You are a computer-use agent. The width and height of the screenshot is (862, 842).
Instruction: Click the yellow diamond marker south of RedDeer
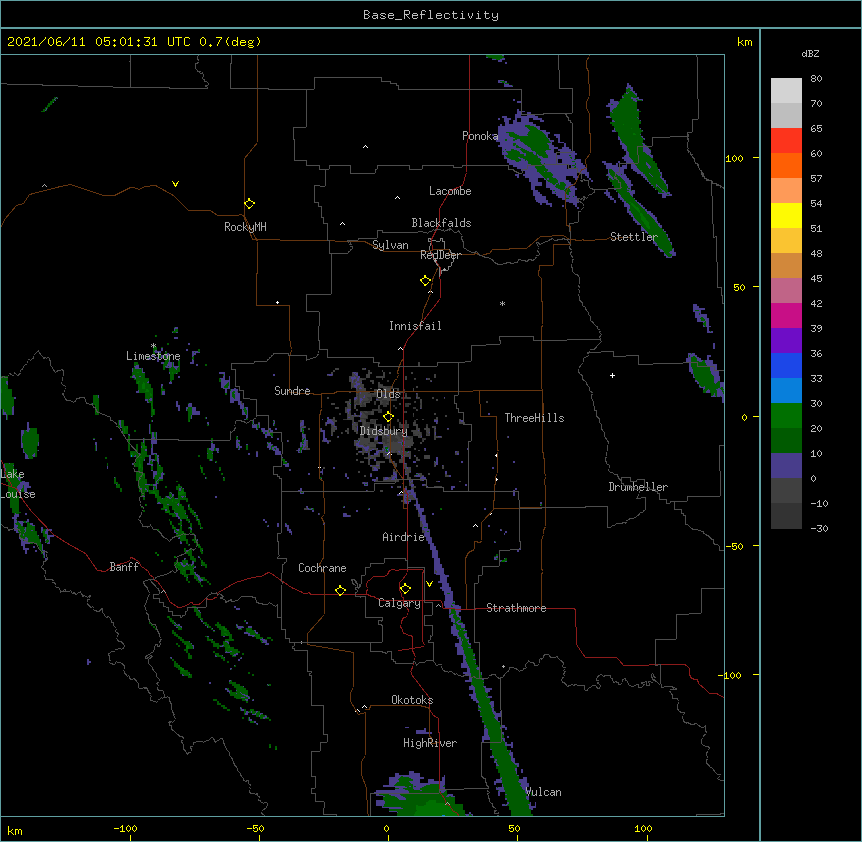[x=426, y=281]
